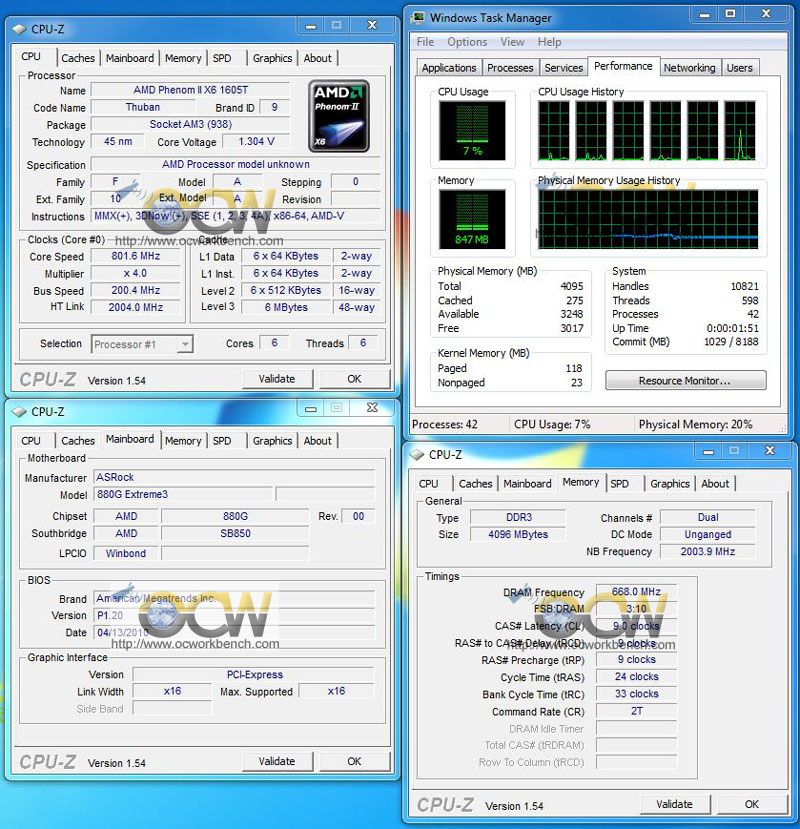800x829 pixels.
Task: Switch to Processes tab in Task Manager
Action: (x=510, y=68)
